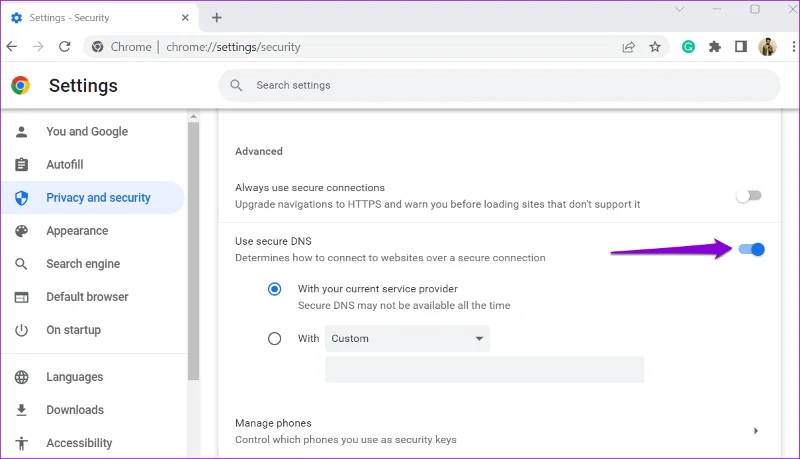The image size is (800, 459).
Task: Open Appearance settings
Action: 77,231
